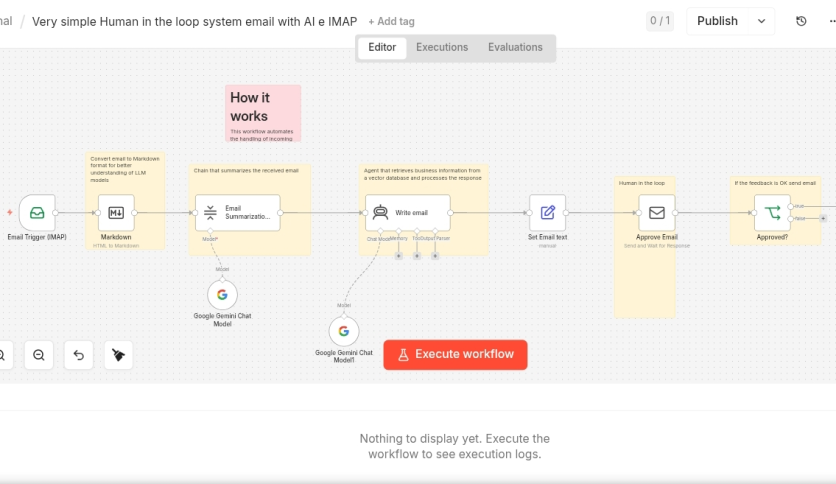Open the Approved? if node

coord(772,213)
